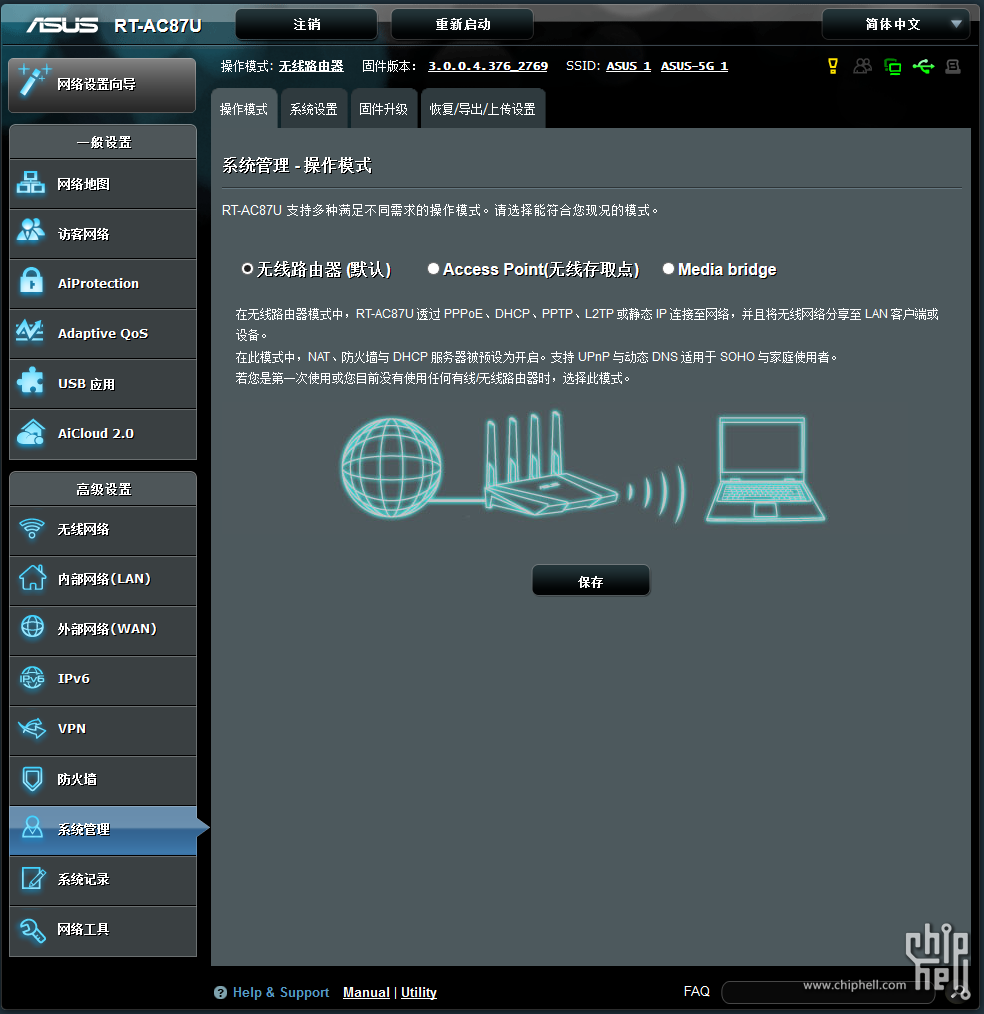Open AiCloud 2.0 menu item

tap(103, 433)
